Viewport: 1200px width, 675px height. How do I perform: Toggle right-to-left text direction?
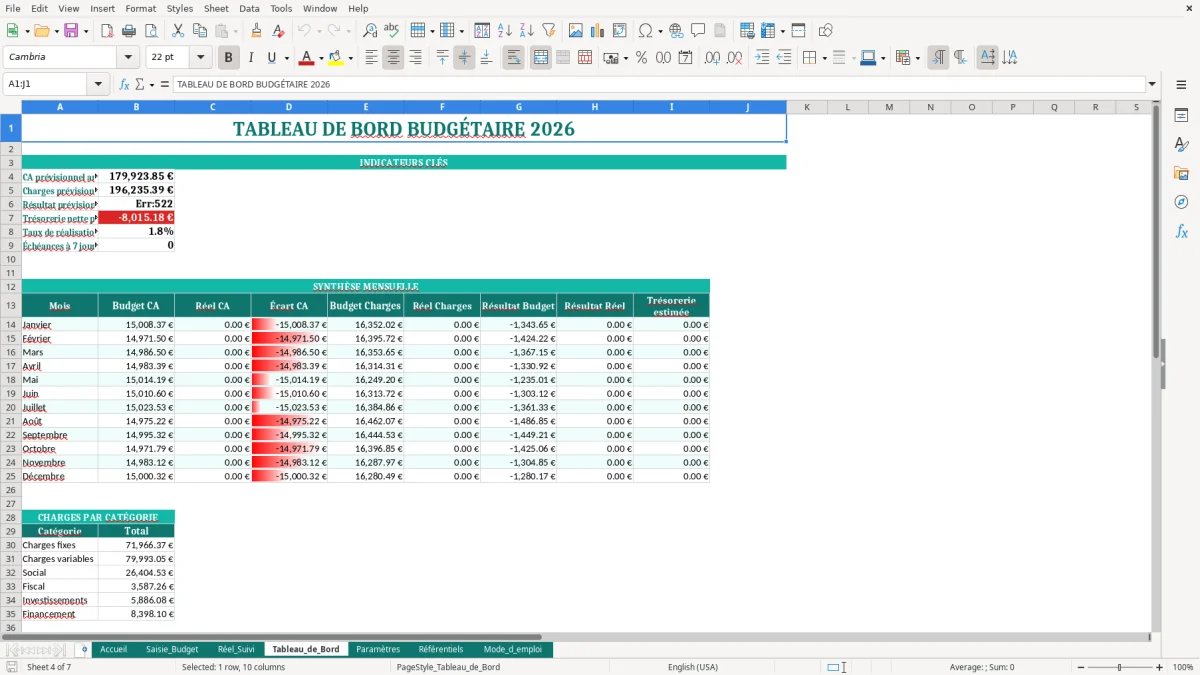tap(960, 58)
